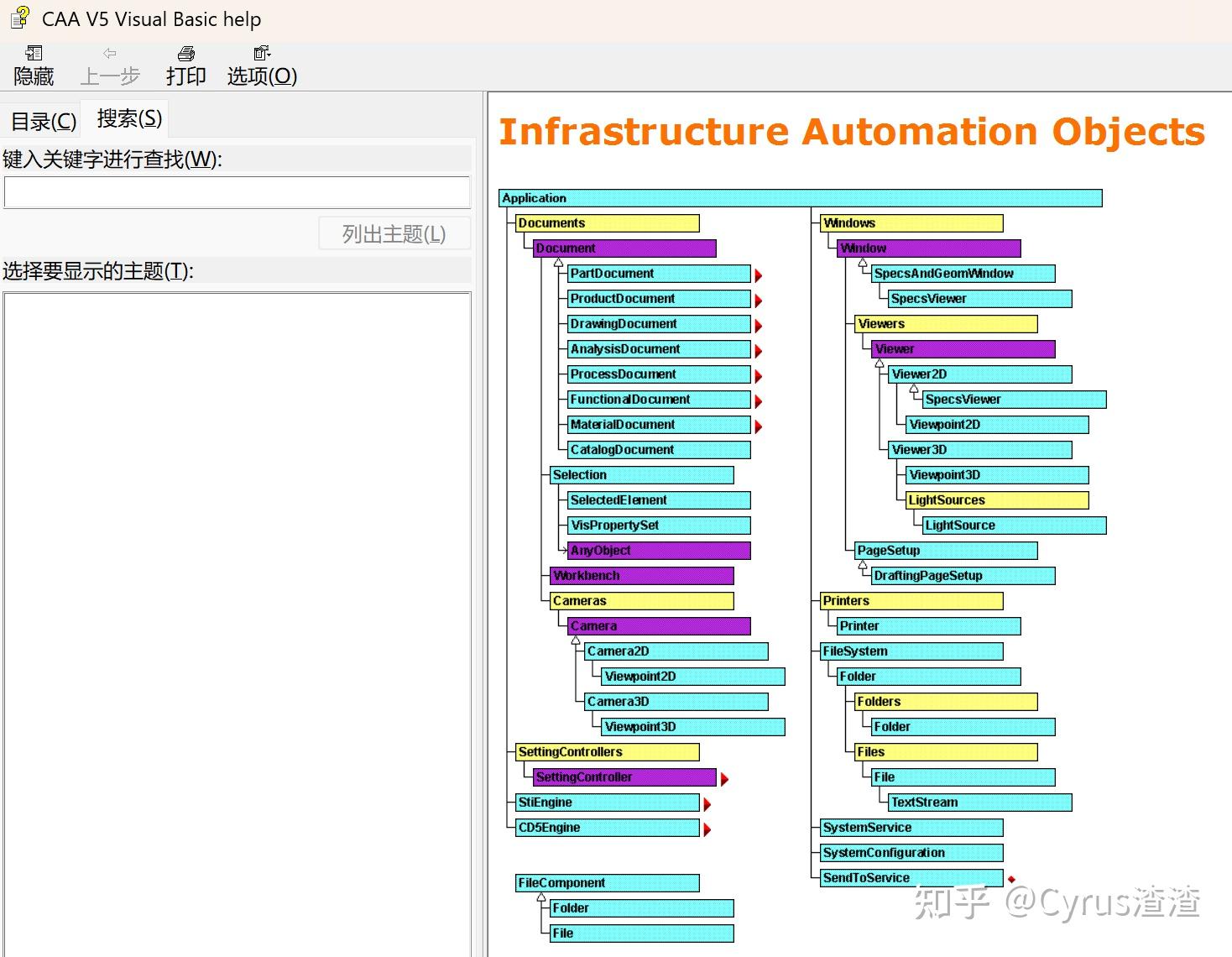Click the 打印 (Print) toolbar icon
The width and height of the screenshot is (1232, 957).
click(185, 54)
